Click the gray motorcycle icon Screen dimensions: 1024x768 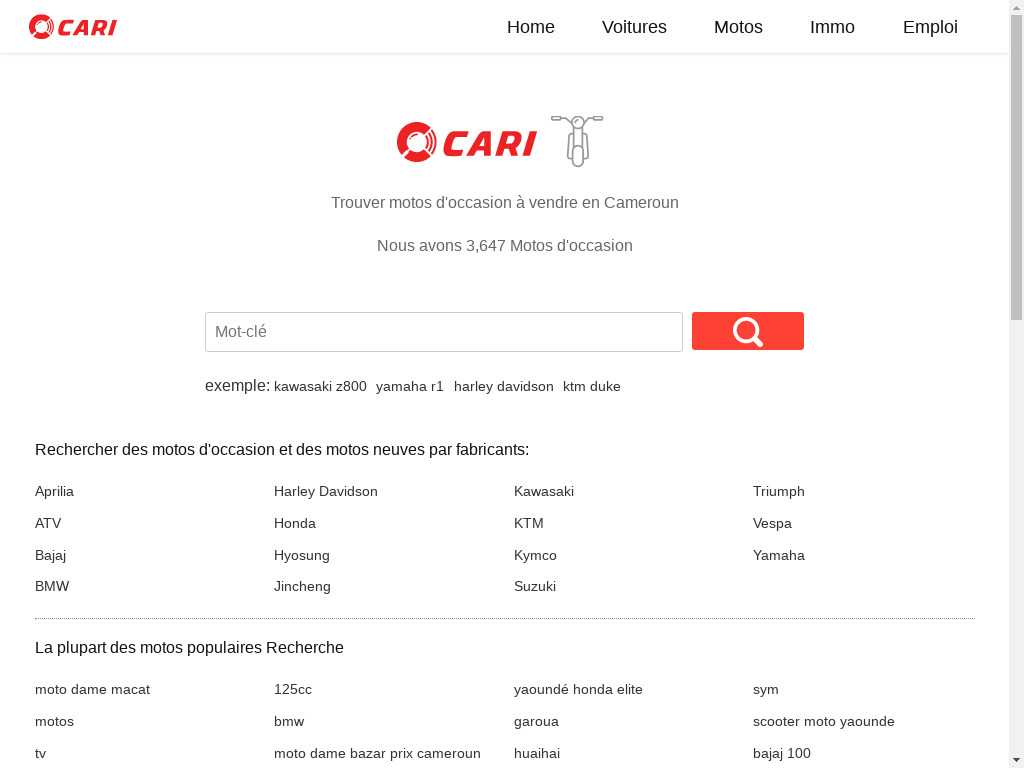tap(577, 140)
